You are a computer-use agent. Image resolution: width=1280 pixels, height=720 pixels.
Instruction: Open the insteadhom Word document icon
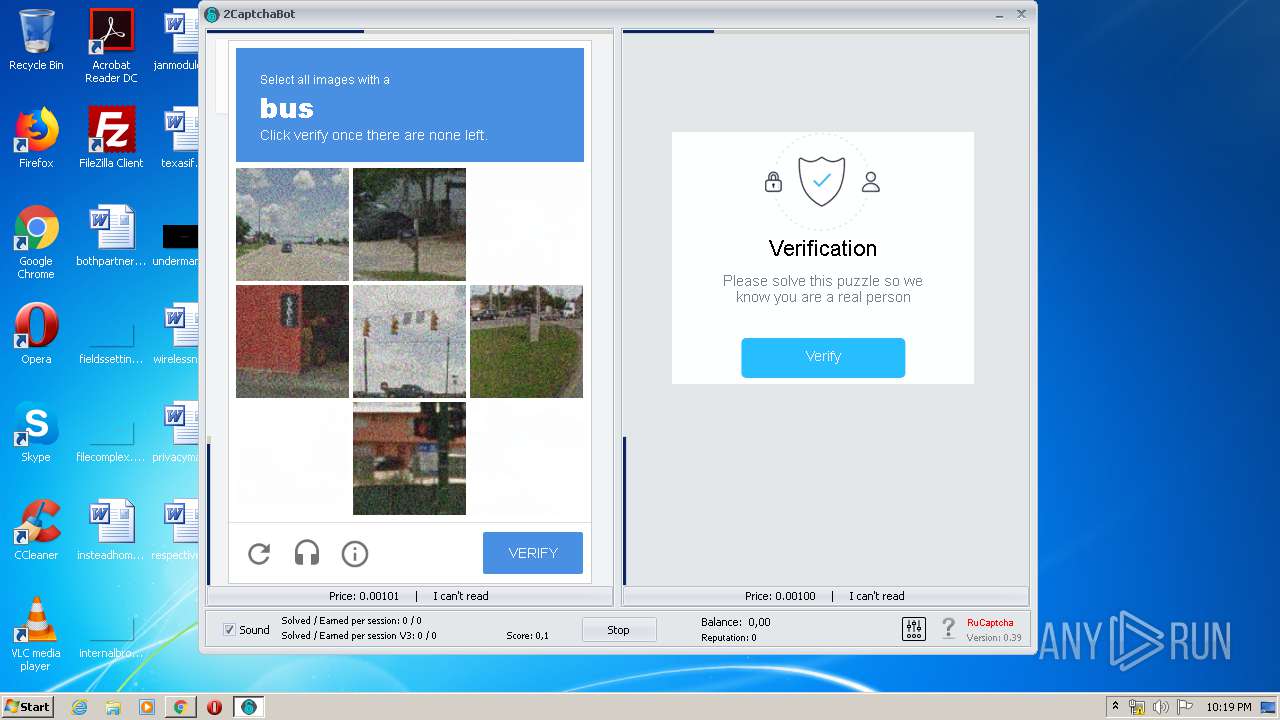(111, 530)
